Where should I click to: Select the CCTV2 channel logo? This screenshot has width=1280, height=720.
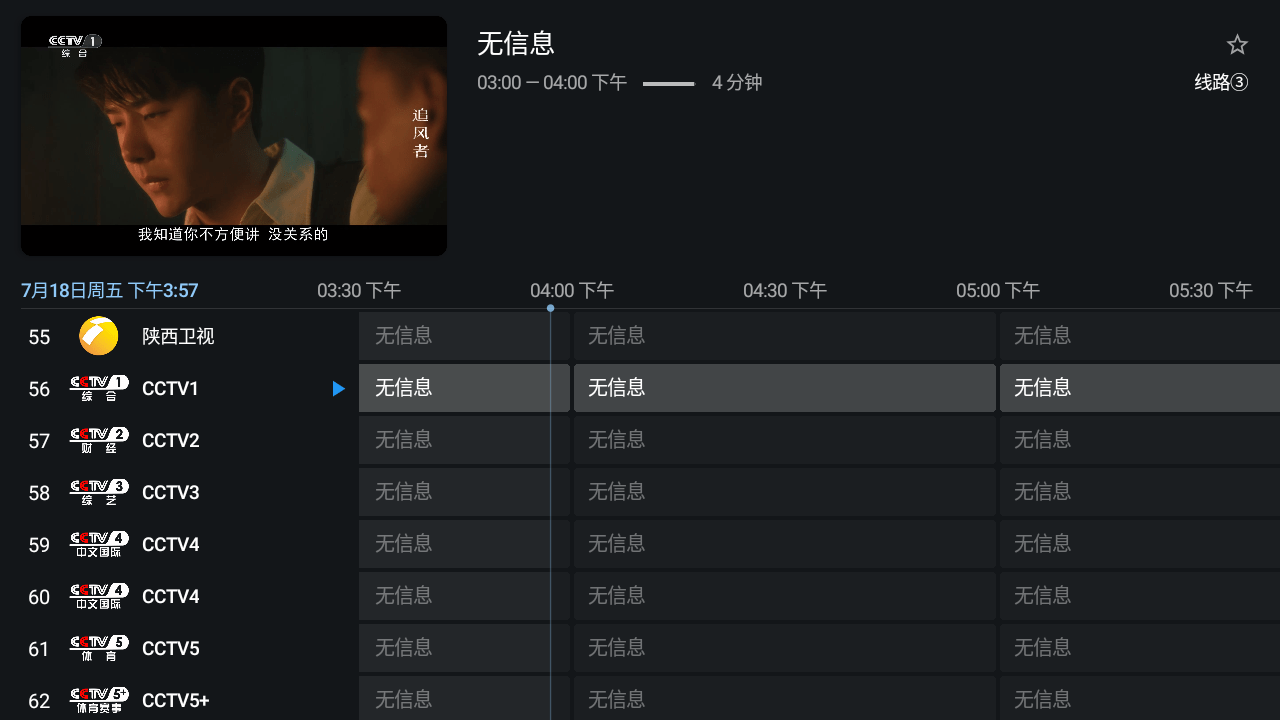coord(98,440)
